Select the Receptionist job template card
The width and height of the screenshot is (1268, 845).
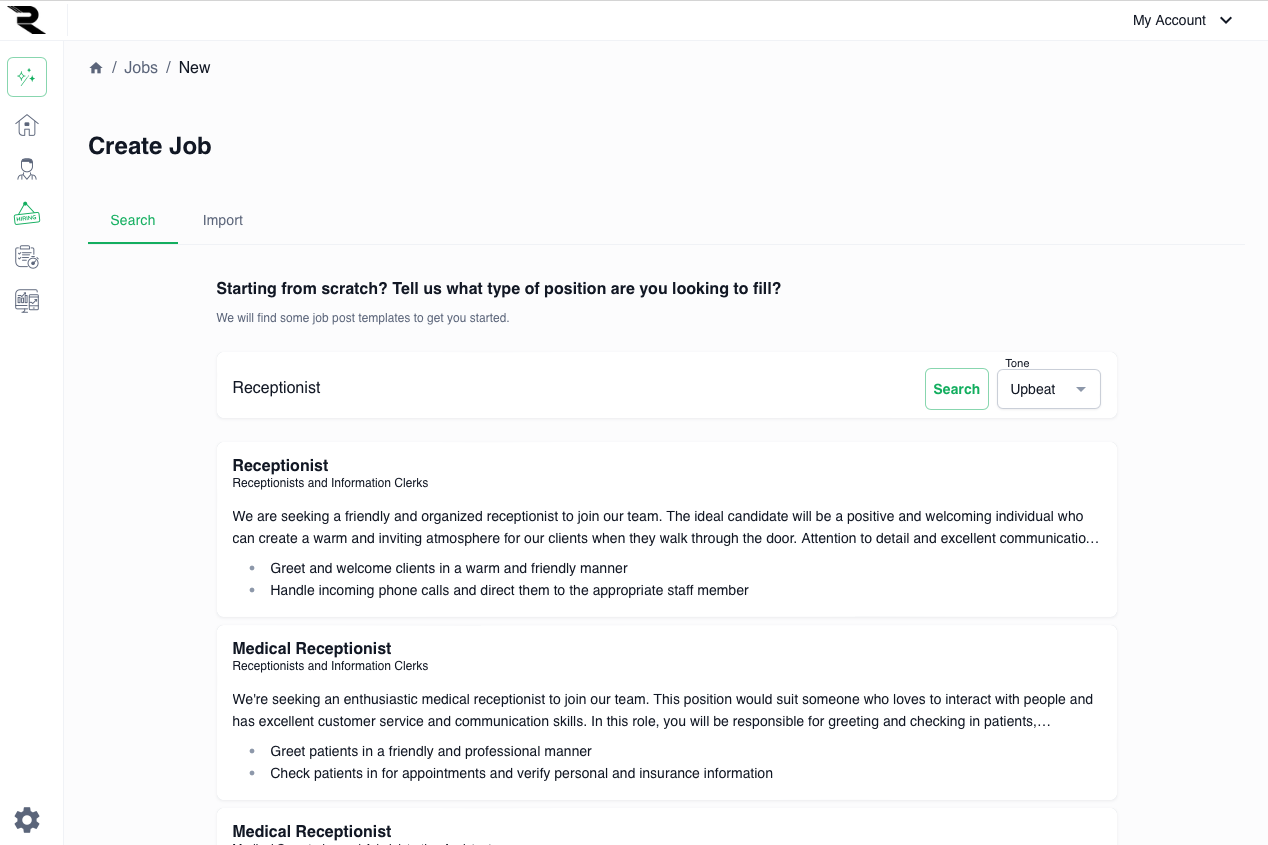pyautogui.click(x=666, y=529)
